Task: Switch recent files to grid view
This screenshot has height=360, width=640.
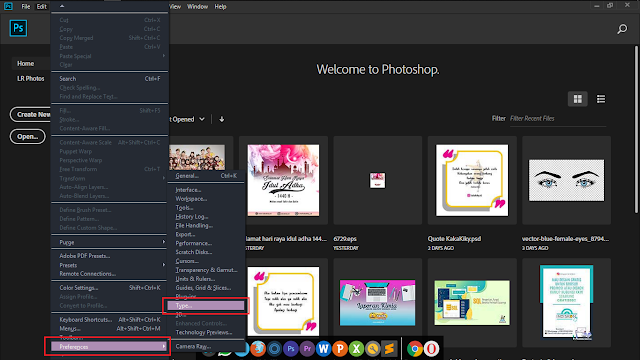Action: (x=578, y=99)
